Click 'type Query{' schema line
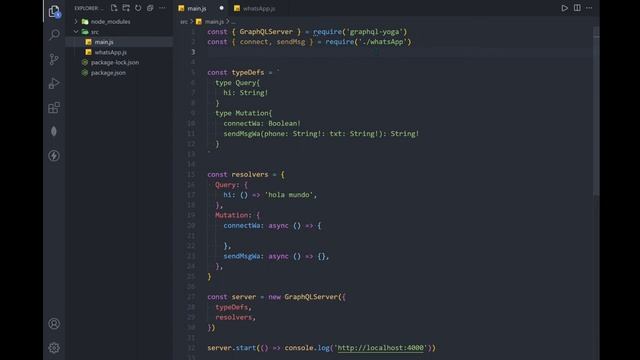The image size is (640, 360). 238,82
